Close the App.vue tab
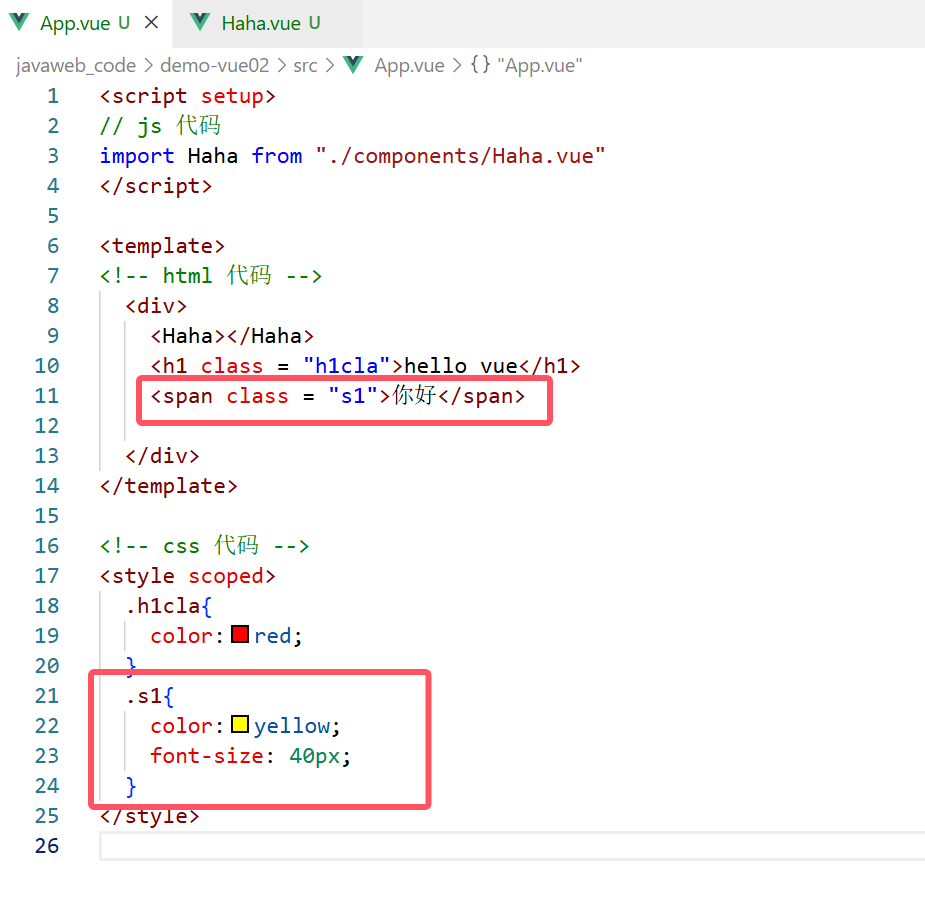The height and width of the screenshot is (915, 925). 152,22
